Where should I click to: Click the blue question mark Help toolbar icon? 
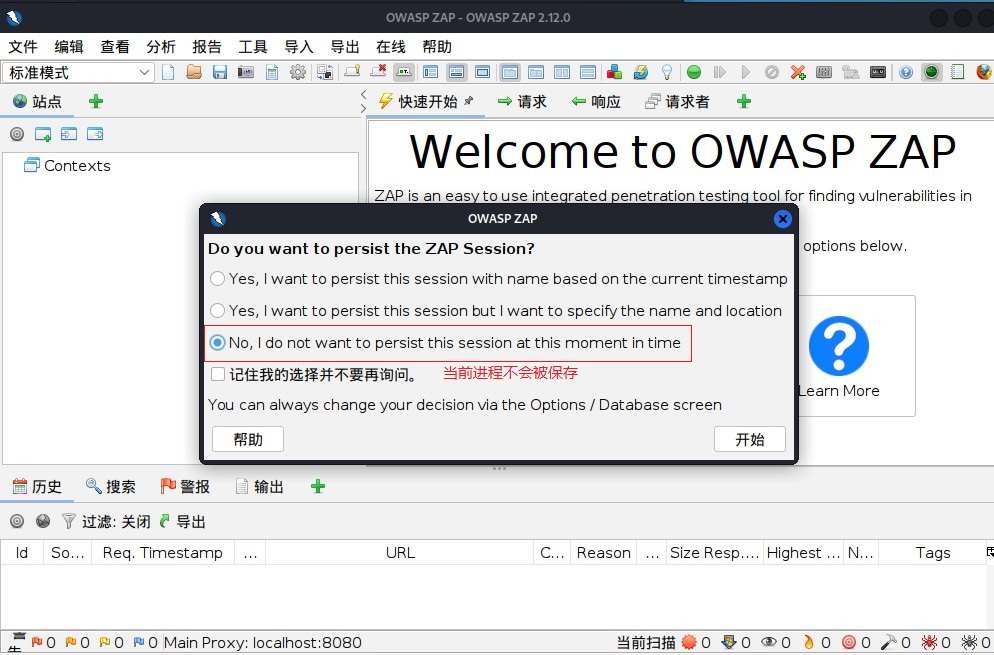[906, 72]
